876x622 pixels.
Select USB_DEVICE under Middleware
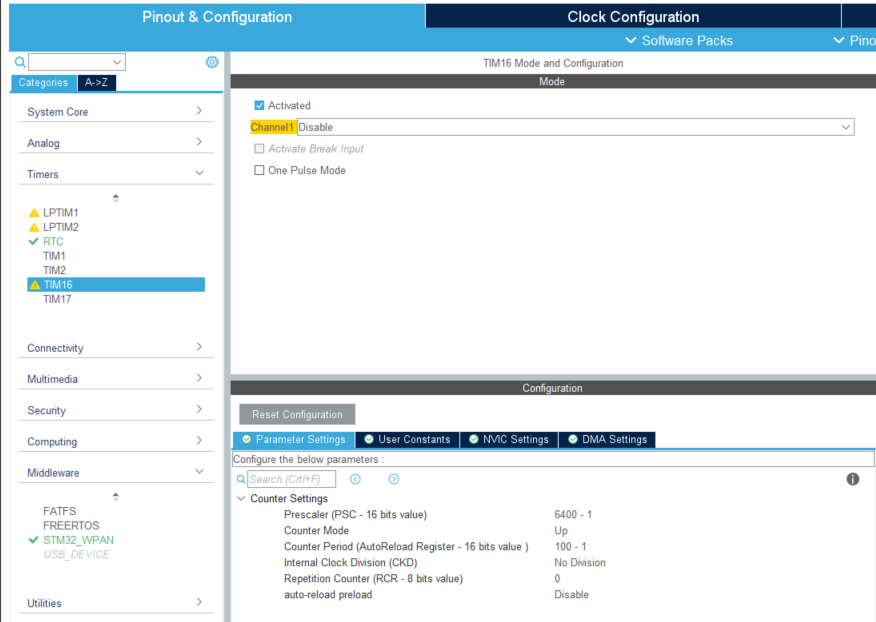[x=77, y=554]
